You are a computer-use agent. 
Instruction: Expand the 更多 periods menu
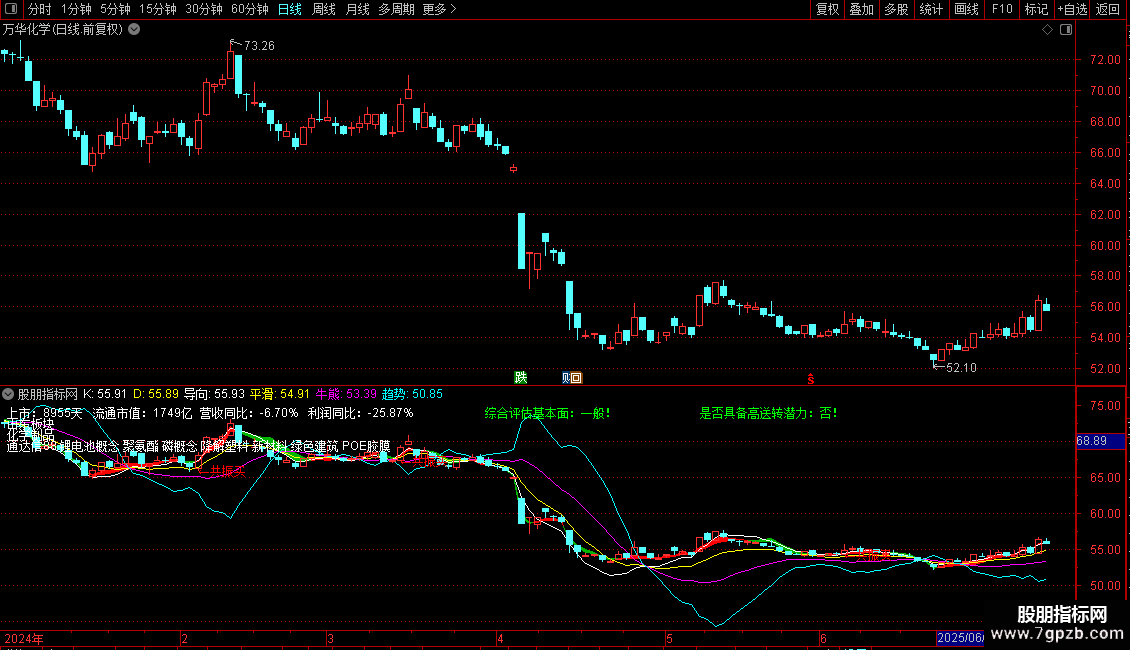point(439,9)
